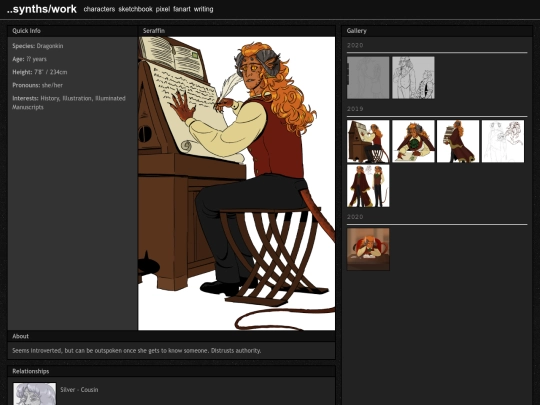Select the Species: Dragonkin line

(x=38, y=46)
